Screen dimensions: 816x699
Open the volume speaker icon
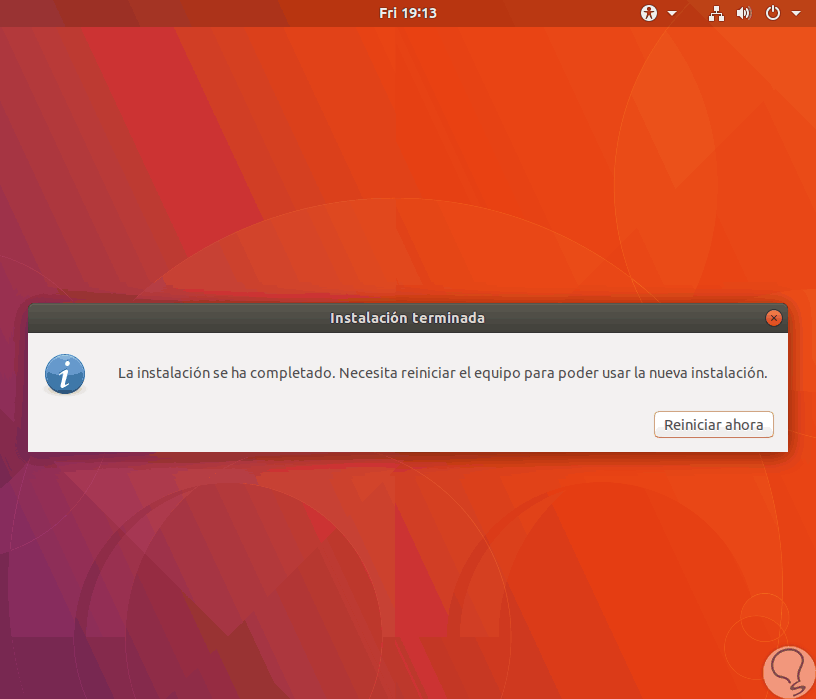click(744, 14)
